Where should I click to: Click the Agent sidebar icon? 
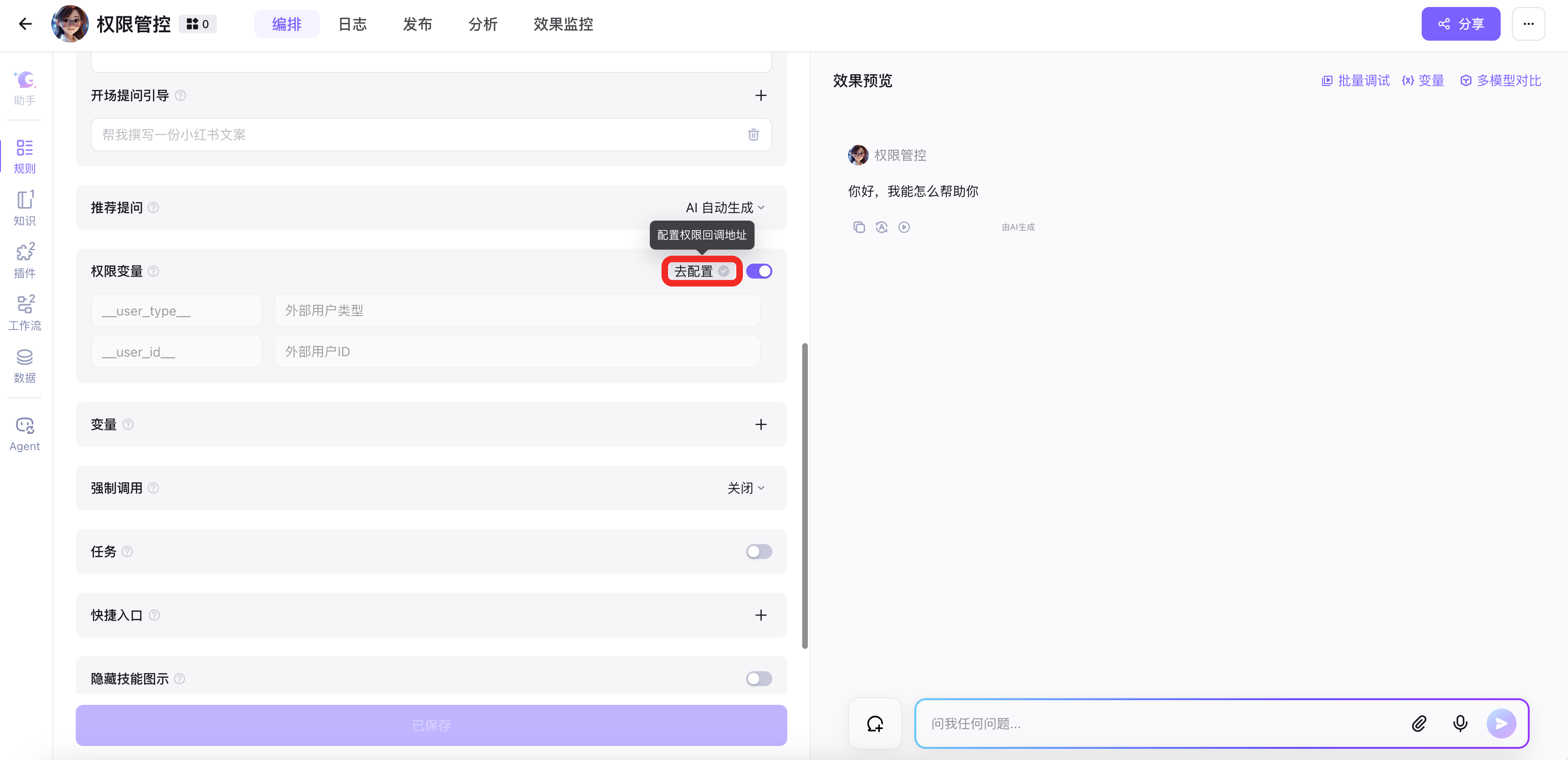click(24, 433)
